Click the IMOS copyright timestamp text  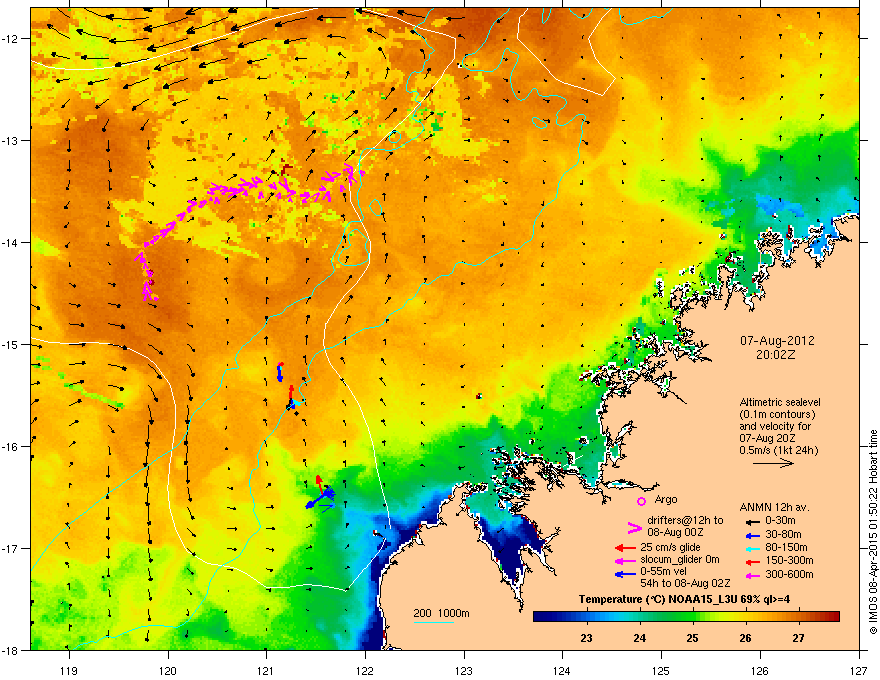873,532
